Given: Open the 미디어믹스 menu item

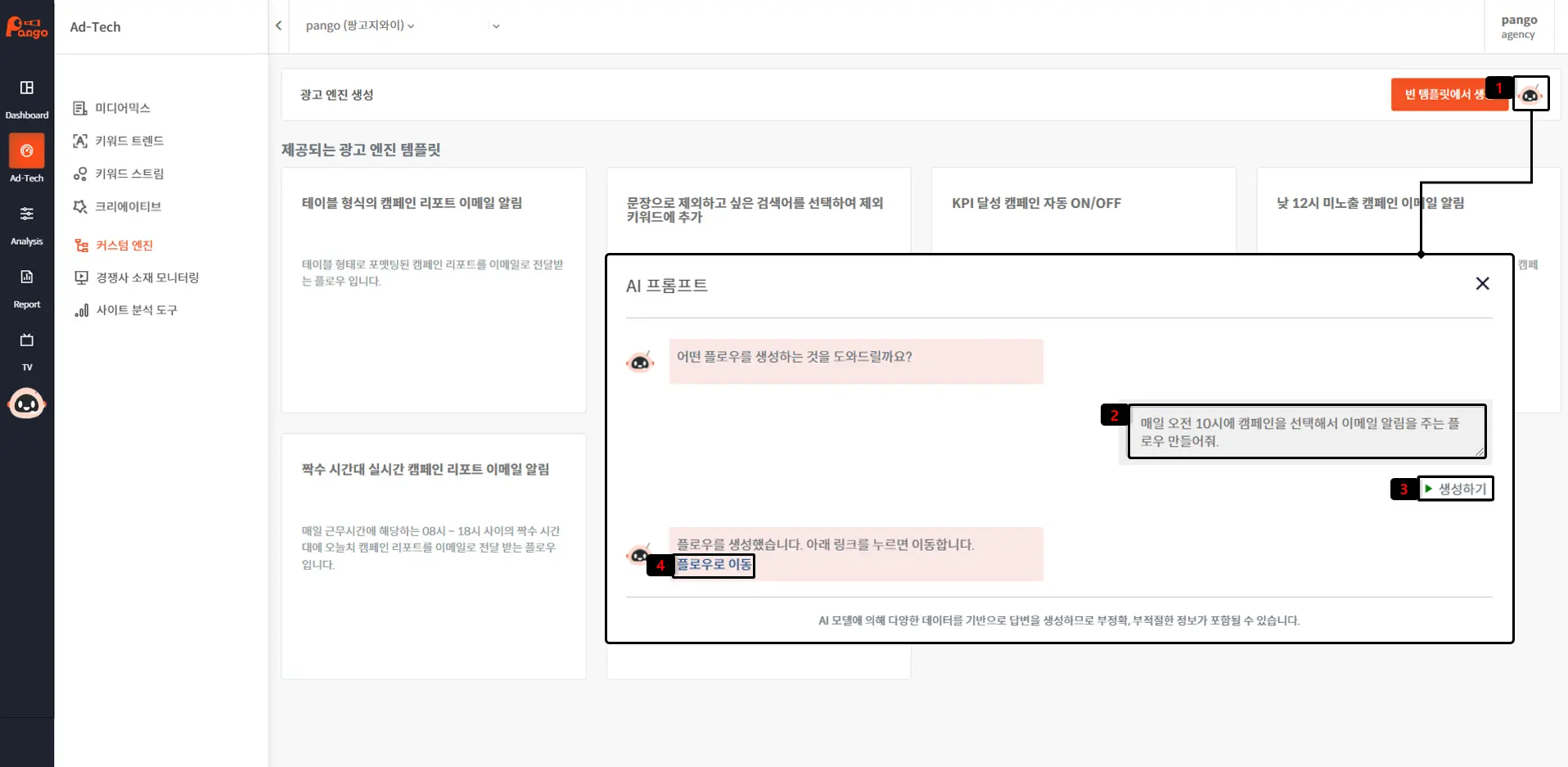Looking at the screenshot, I should [122, 108].
